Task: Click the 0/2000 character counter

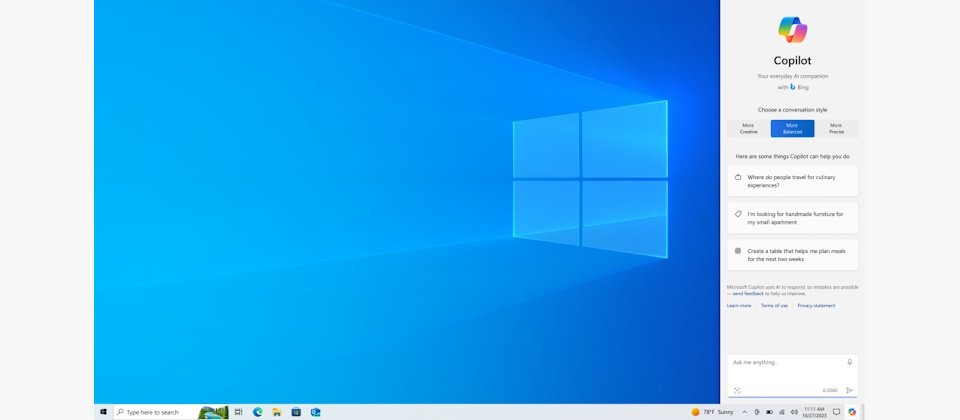Action: pos(830,391)
